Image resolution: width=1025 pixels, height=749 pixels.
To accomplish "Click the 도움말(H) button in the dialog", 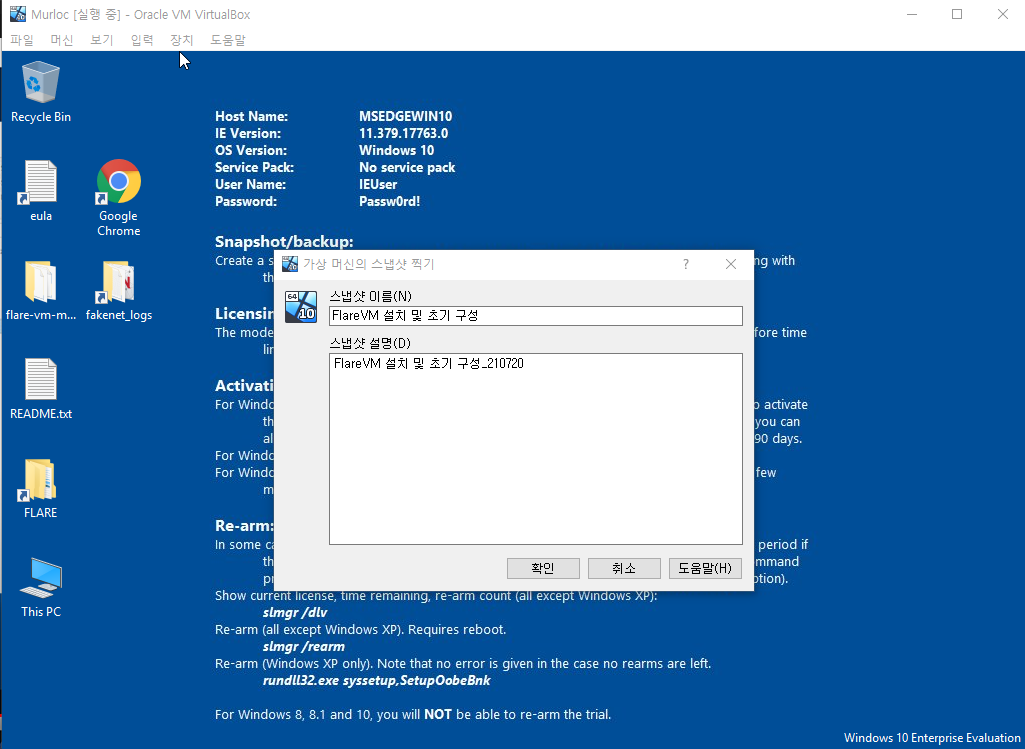I will click(705, 568).
